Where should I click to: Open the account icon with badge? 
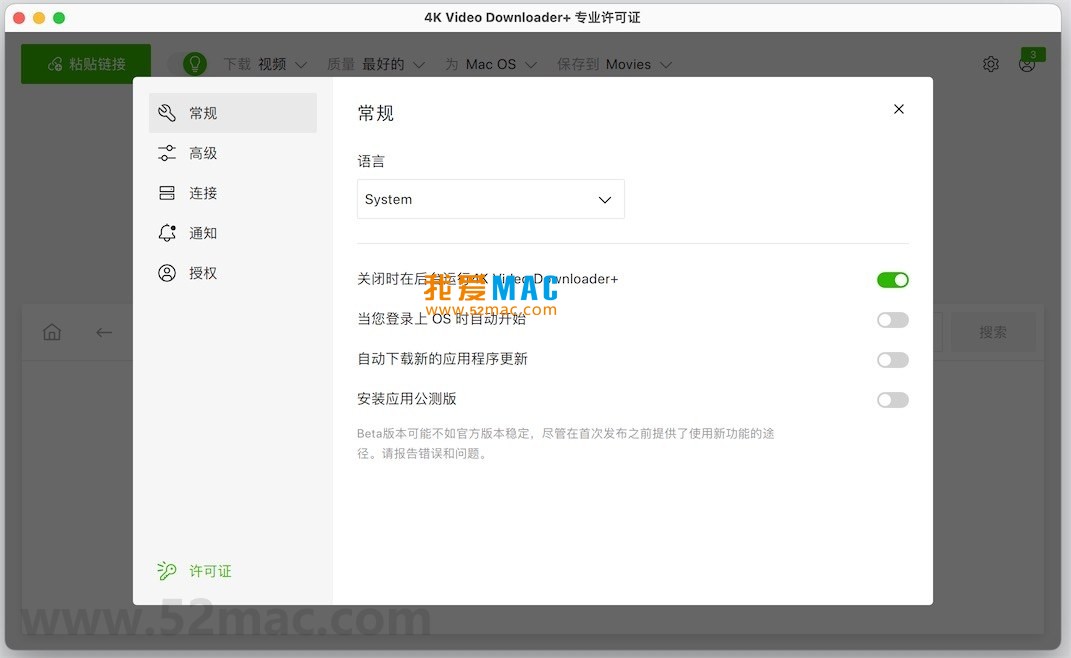pyautogui.click(x=1027, y=64)
